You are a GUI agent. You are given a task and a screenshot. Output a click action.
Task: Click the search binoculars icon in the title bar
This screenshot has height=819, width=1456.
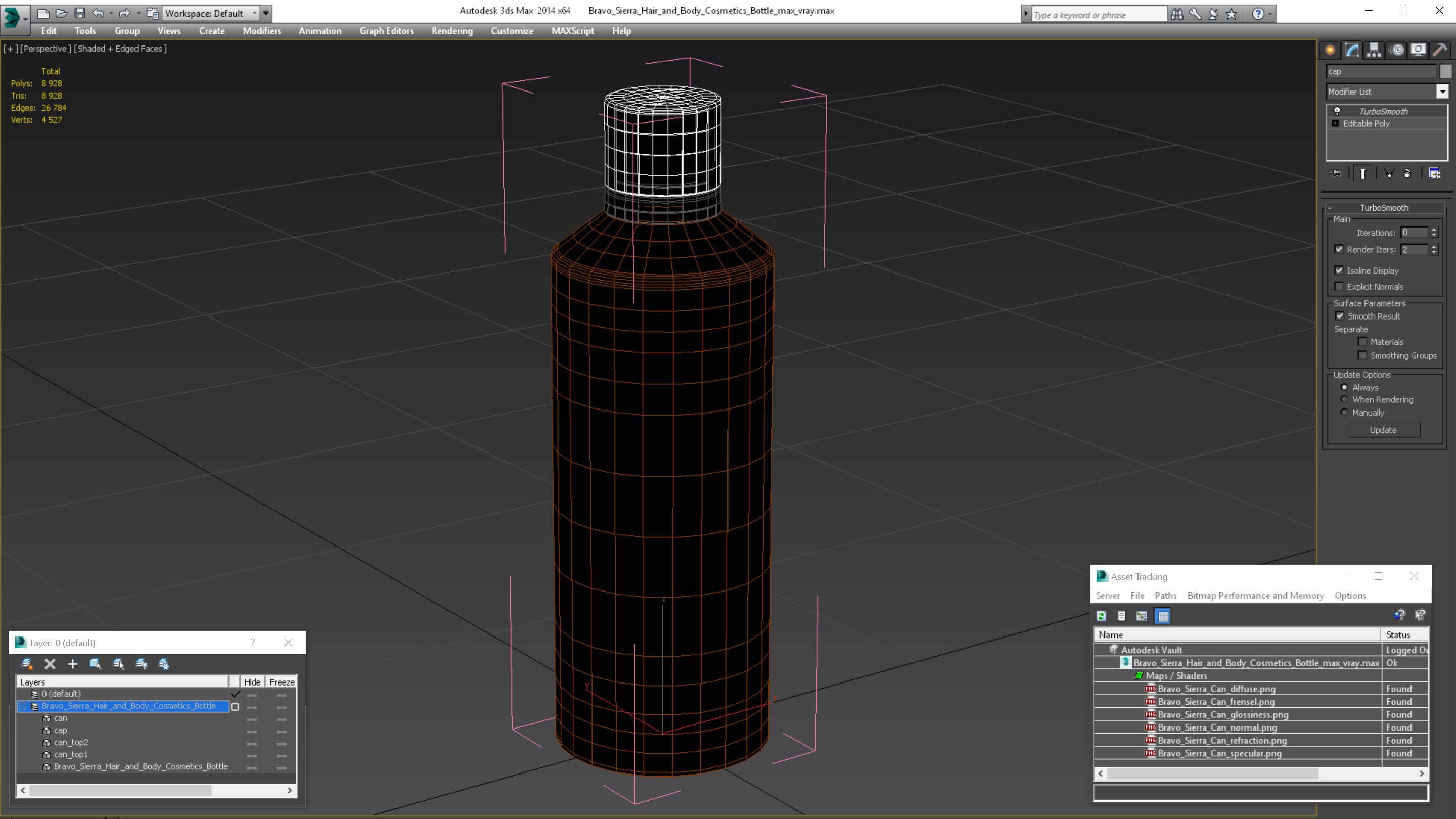[x=1177, y=14]
